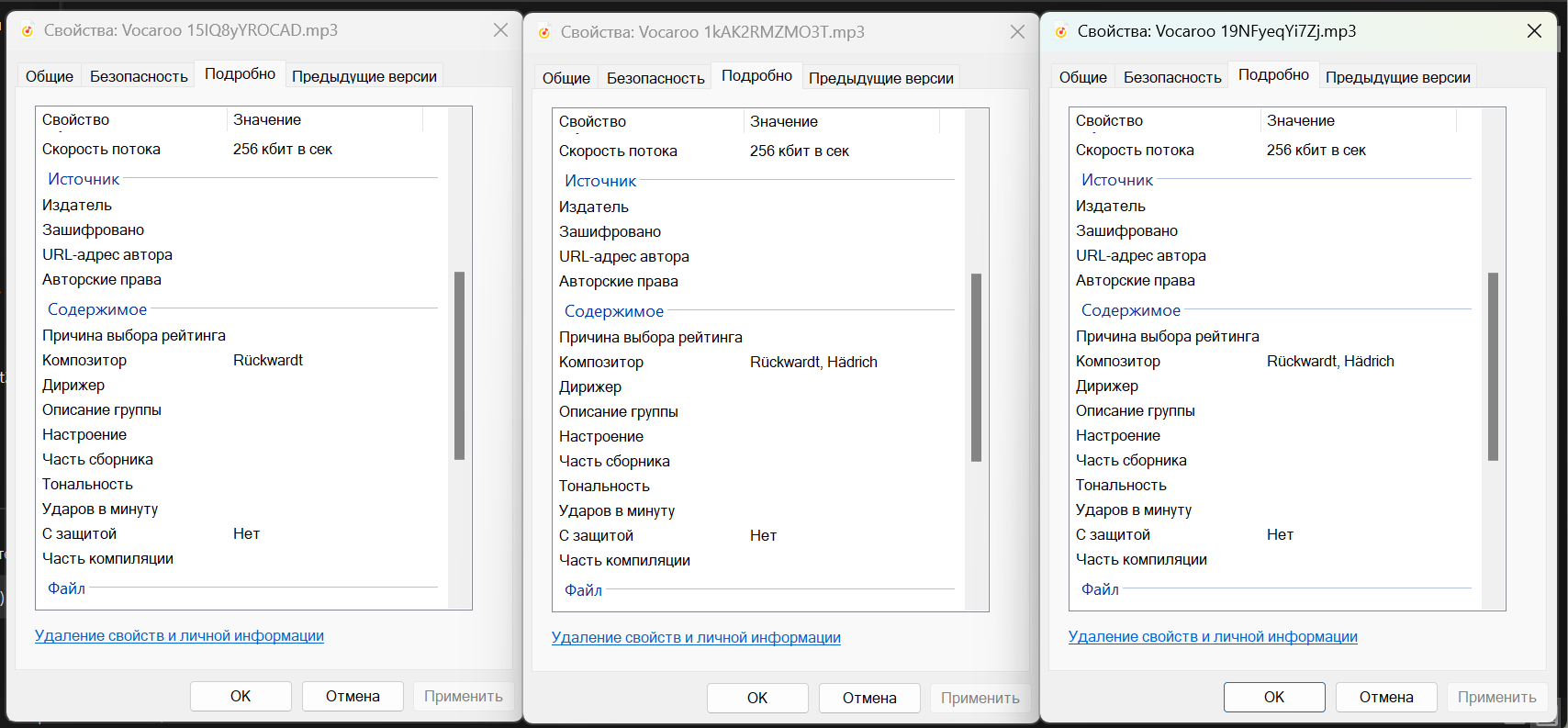Click OK in the 19NFyeqYi7Zj.mp3 window
1568x728 pixels.
pos(1274,697)
